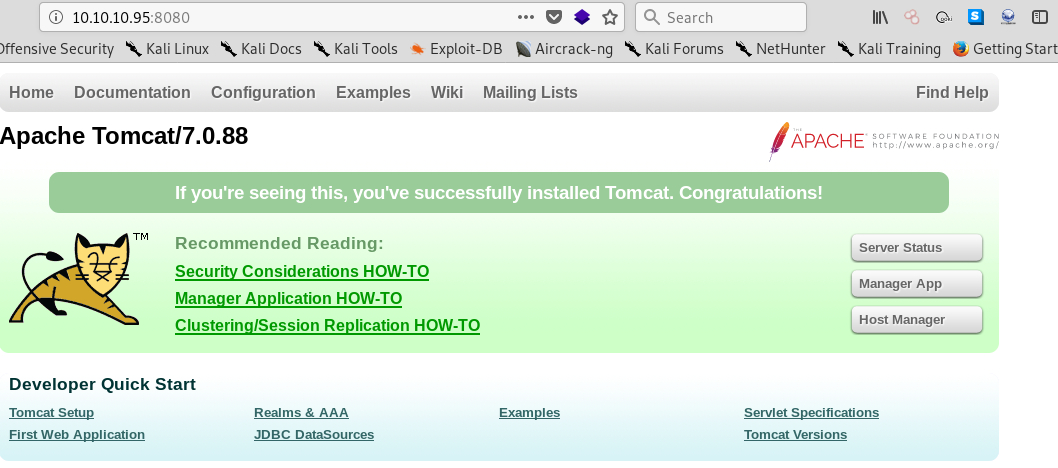
Task: Click the Tomcat cat logo image
Action: pos(78,279)
